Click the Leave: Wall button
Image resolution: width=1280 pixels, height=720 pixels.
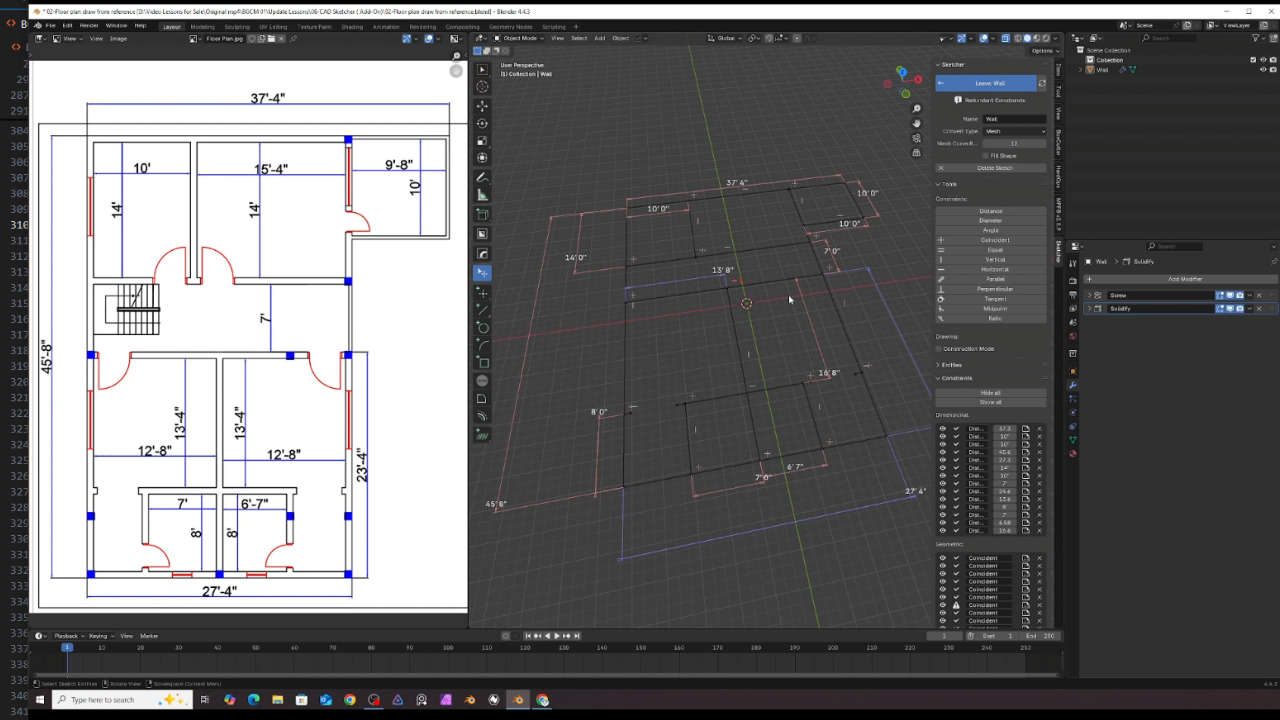[x=990, y=83]
